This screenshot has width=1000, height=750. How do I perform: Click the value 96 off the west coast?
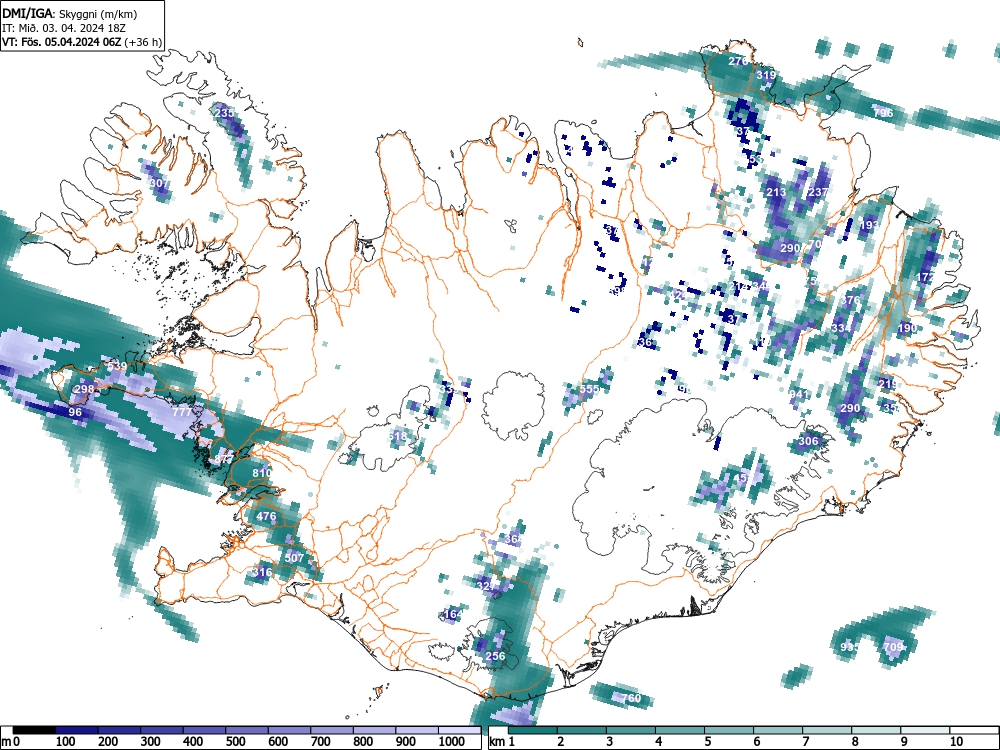pyautogui.click(x=75, y=413)
